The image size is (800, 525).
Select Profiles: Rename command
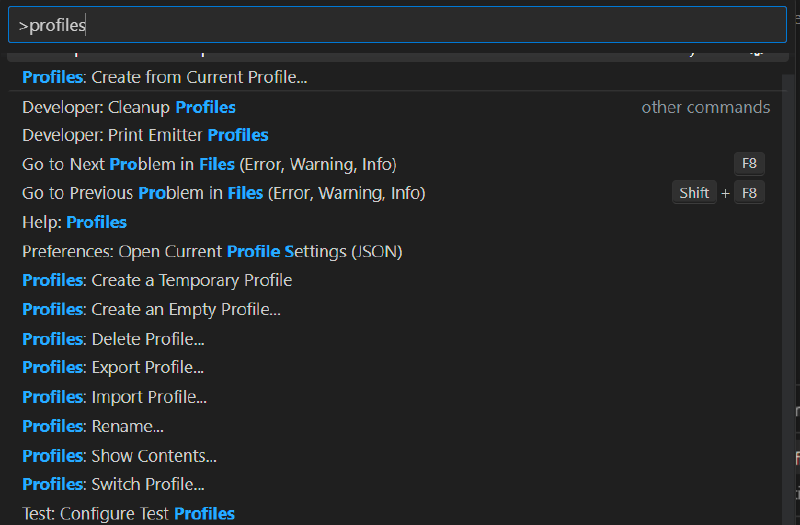pyautogui.click(x=93, y=426)
